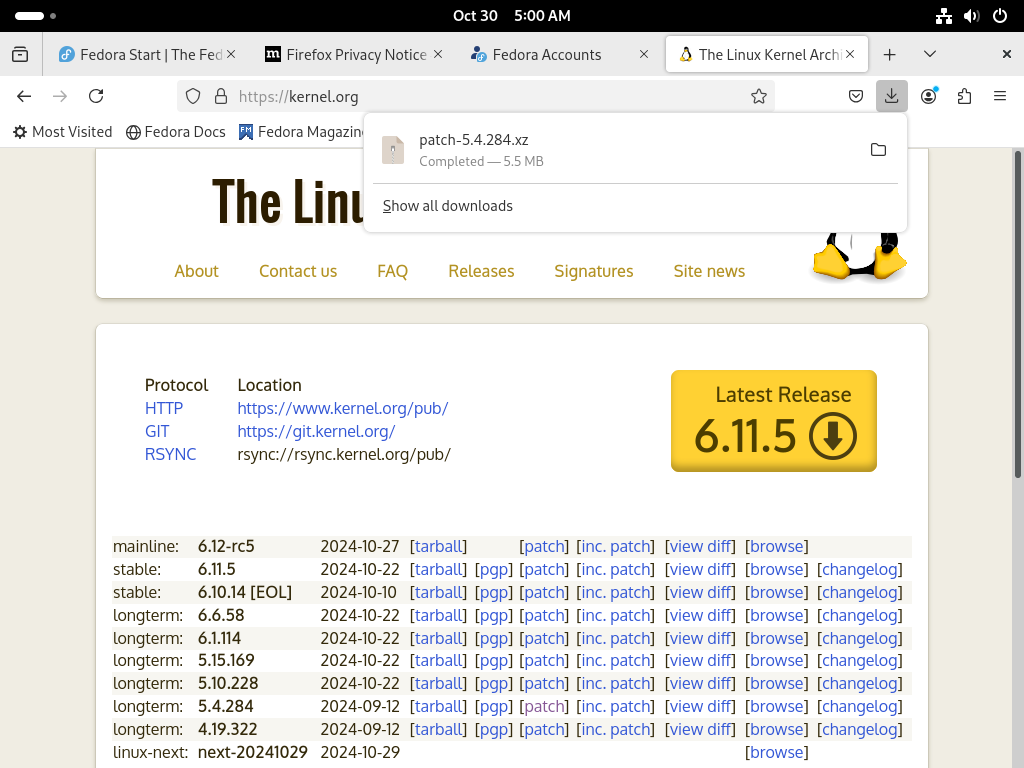This screenshot has height=768, width=1024.
Task: Open the system volume icon
Action: coord(972,16)
